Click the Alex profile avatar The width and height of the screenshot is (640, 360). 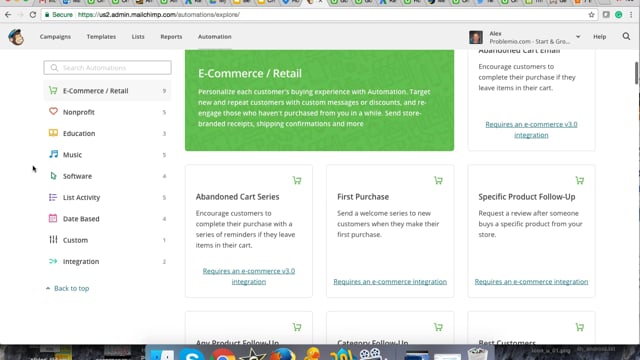476,37
